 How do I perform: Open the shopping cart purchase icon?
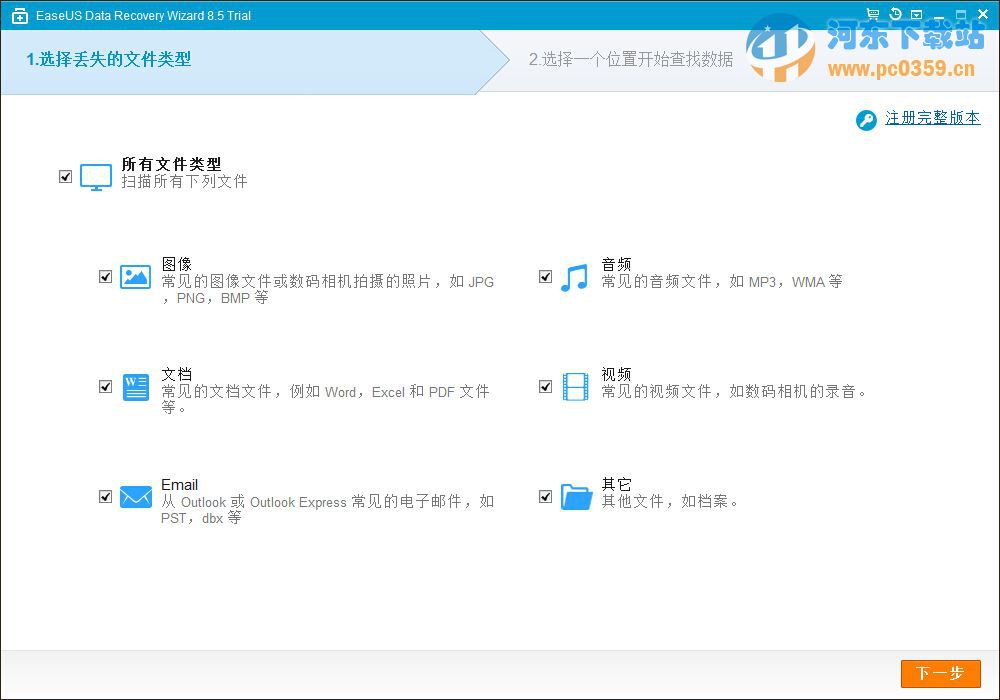(872, 14)
